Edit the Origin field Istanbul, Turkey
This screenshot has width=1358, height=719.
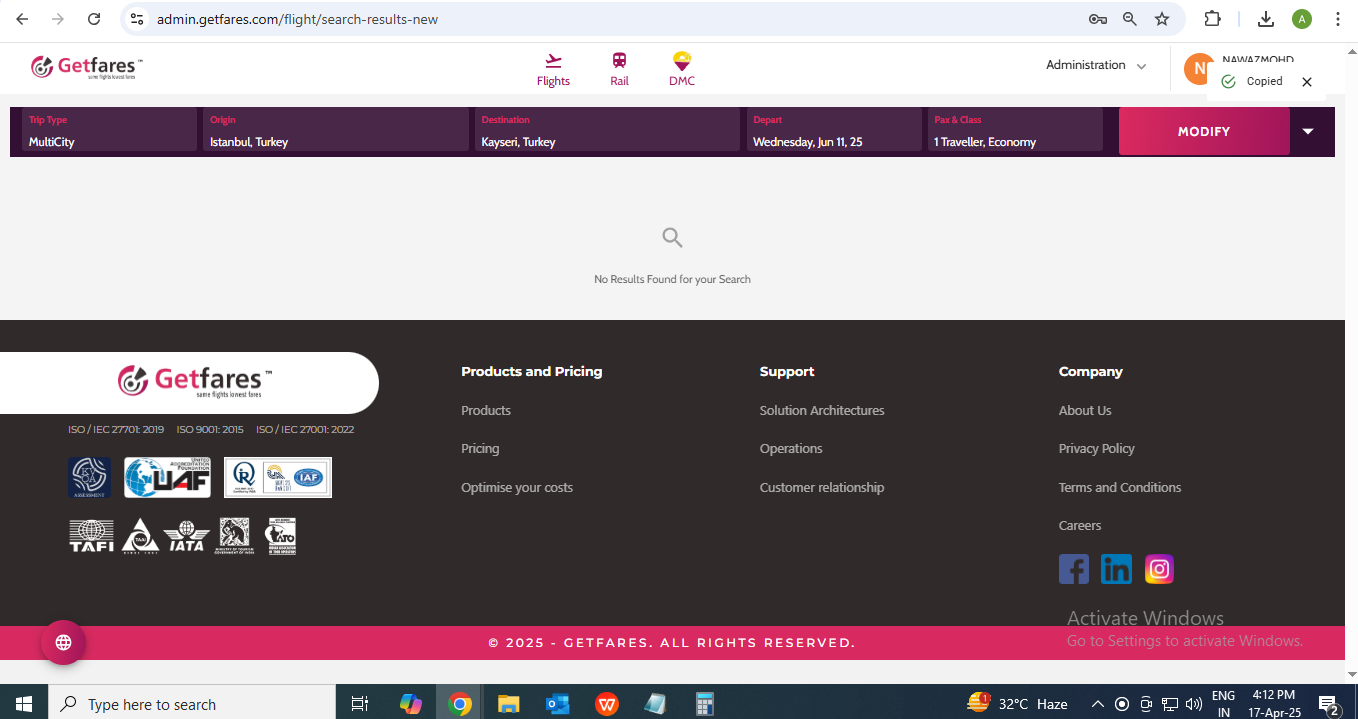click(x=335, y=131)
